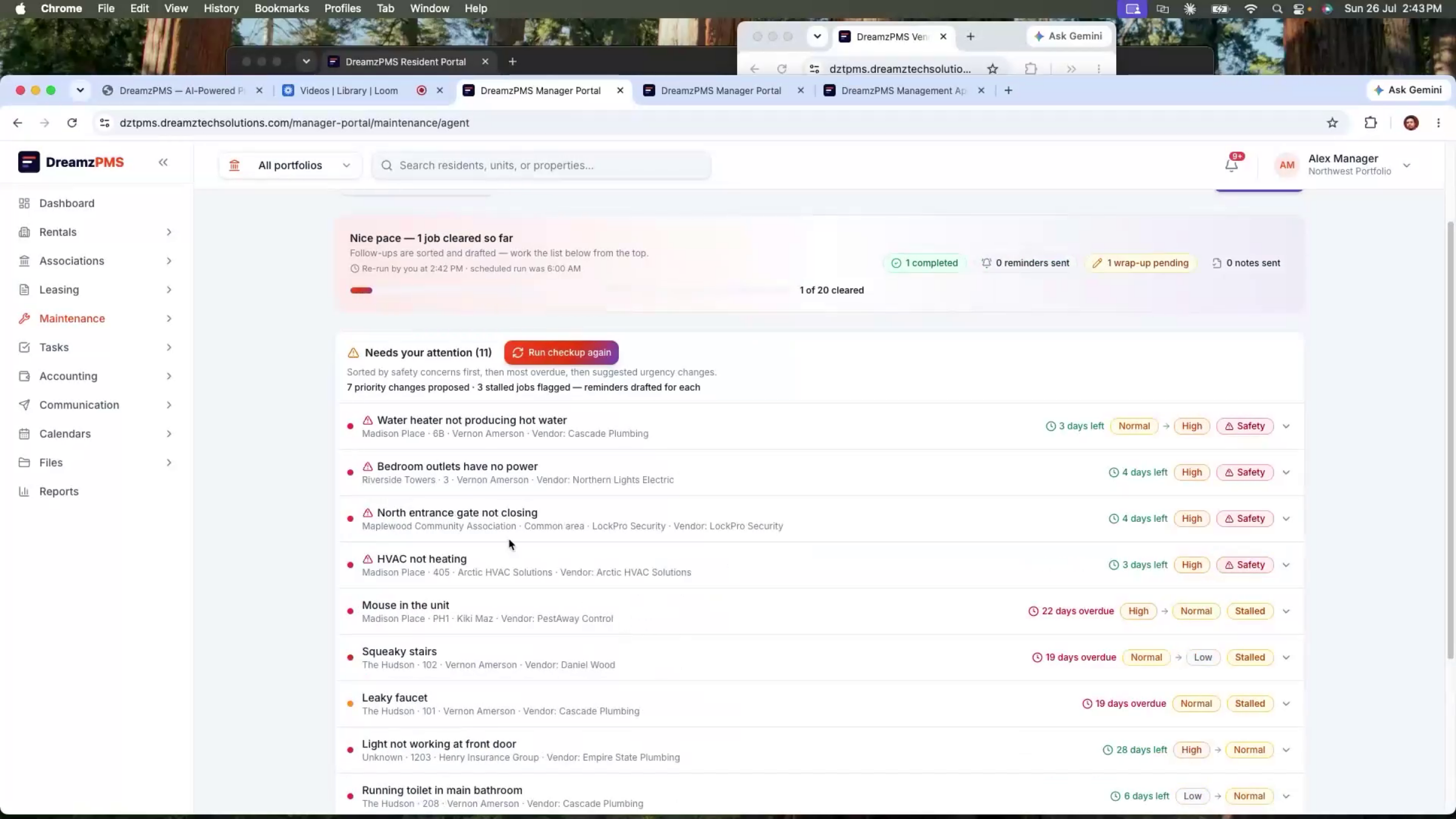Click the 0 reminders sent indicator
This screenshot has height=819, width=1456.
pos(1025,263)
